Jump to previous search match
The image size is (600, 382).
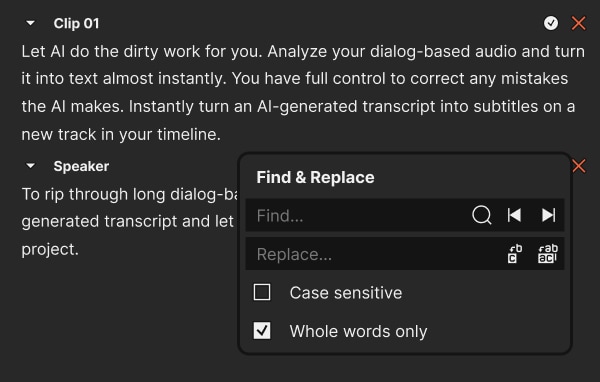[x=514, y=215]
